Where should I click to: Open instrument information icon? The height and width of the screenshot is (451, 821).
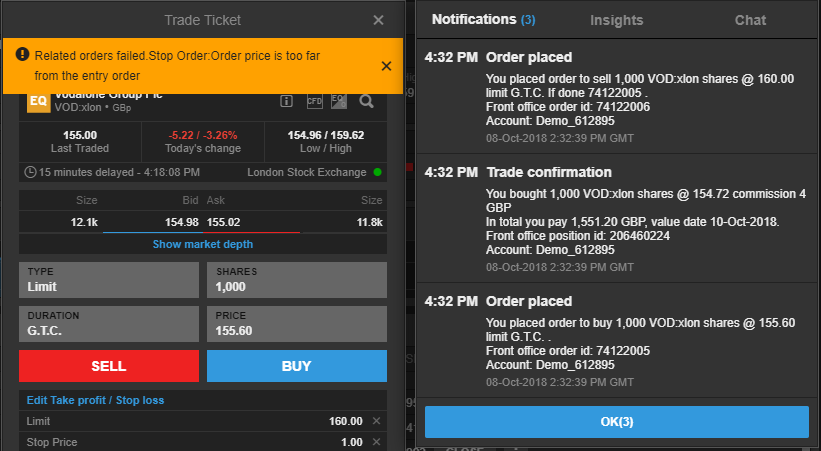tap(286, 101)
